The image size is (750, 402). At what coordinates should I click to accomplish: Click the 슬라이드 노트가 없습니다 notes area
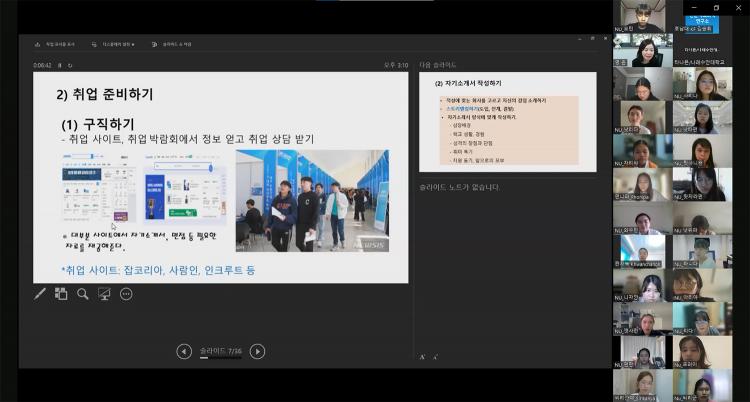[x=508, y=260]
